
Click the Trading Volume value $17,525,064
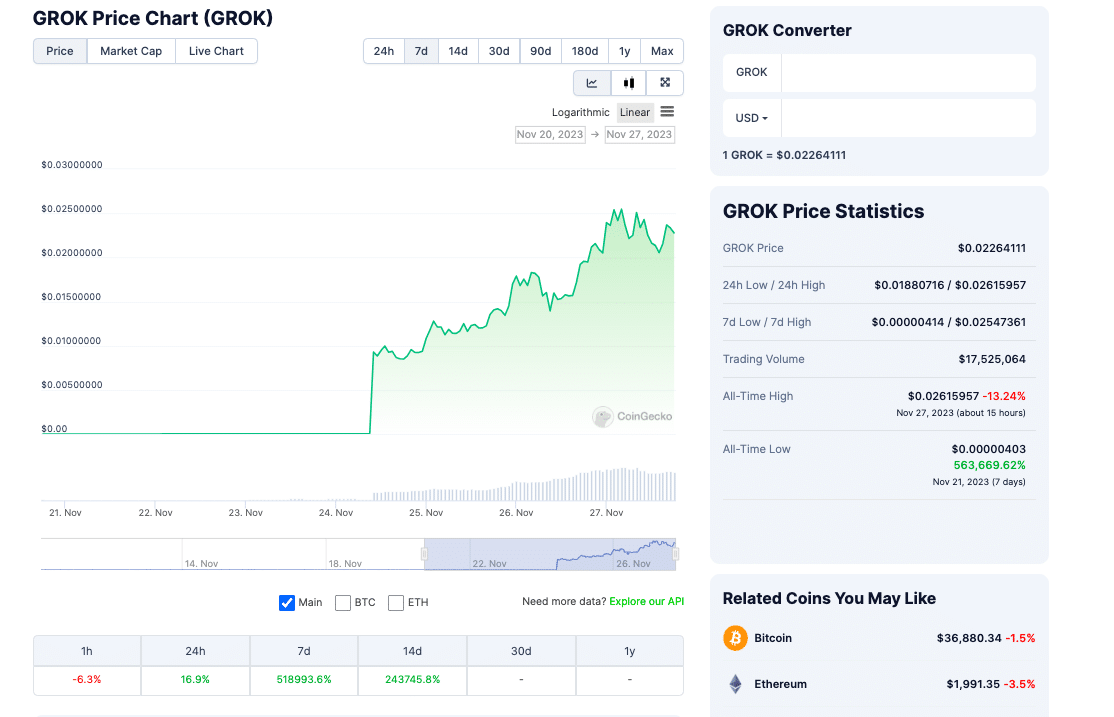pos(992,359)
